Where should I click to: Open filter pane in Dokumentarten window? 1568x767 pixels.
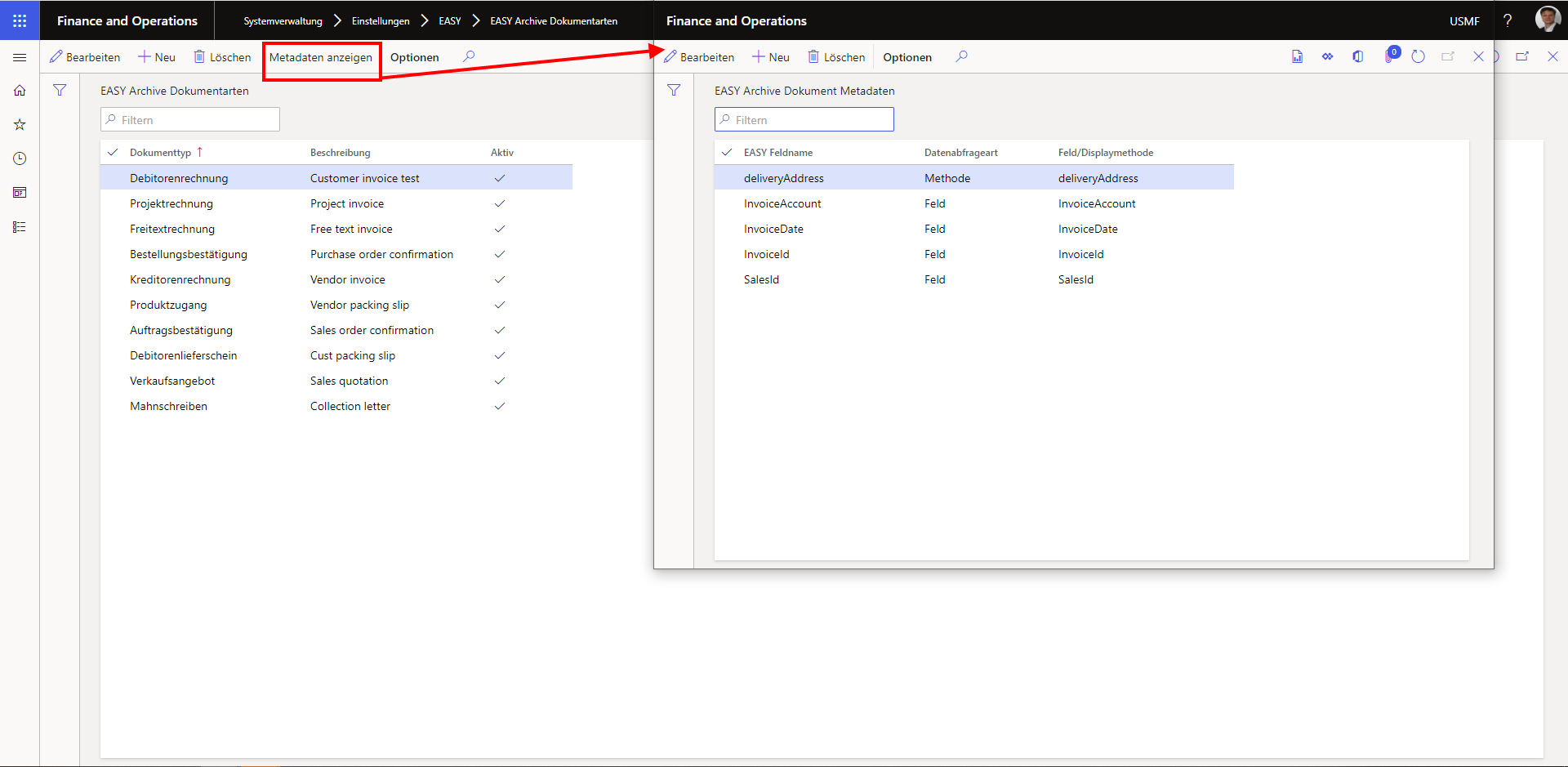coord(60,91)
